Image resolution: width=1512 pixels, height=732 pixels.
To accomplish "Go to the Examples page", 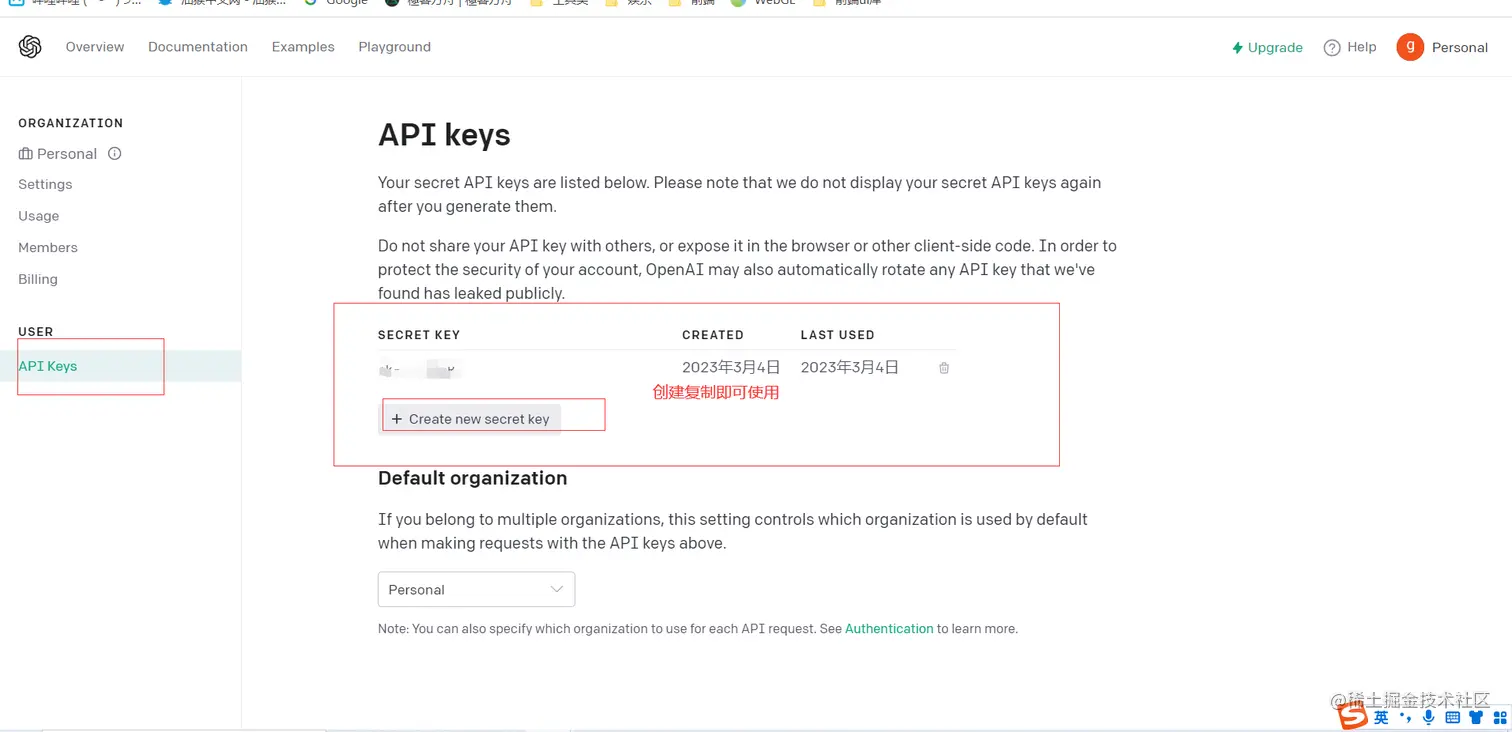I will click(x=303, y=47).
